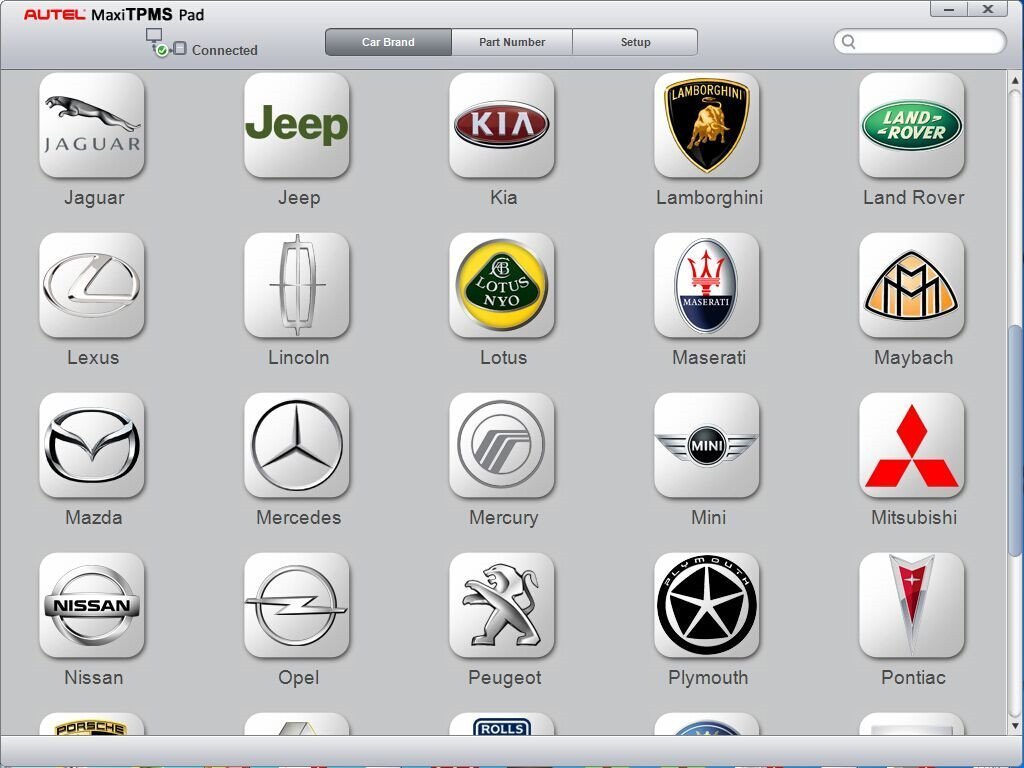
Task: Minimize the MaxiTPMS Pad window
Action: pyautogui.click(x=949, y=9)
